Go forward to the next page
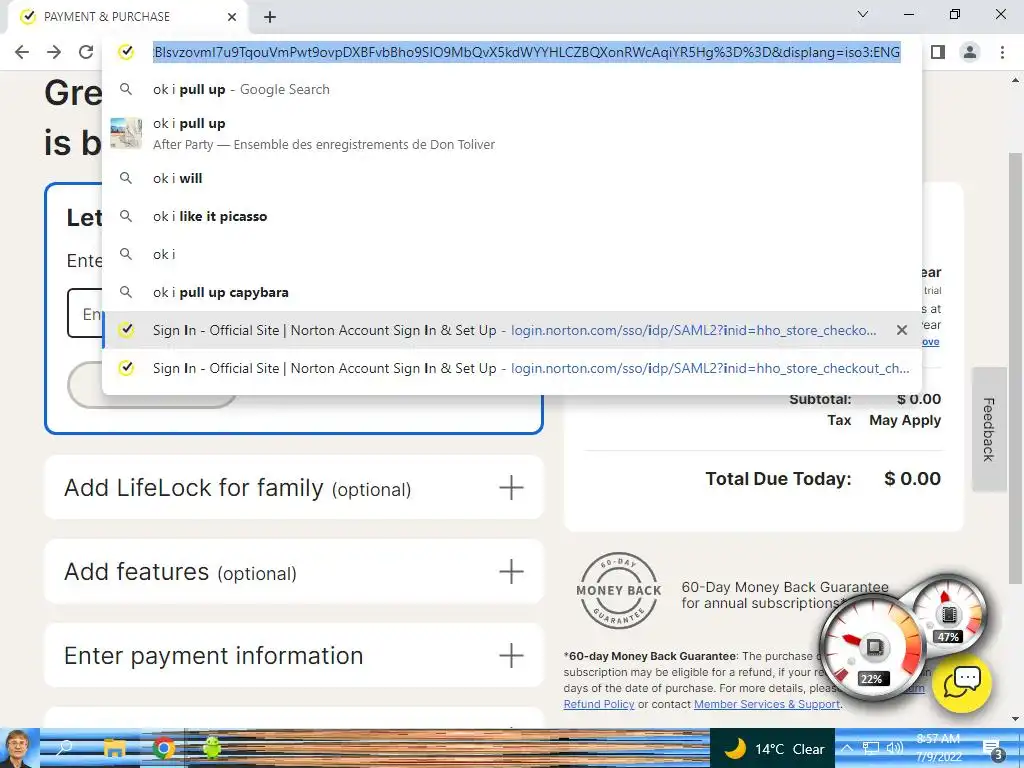This screenshot has width=1024, height=768. 54,52
